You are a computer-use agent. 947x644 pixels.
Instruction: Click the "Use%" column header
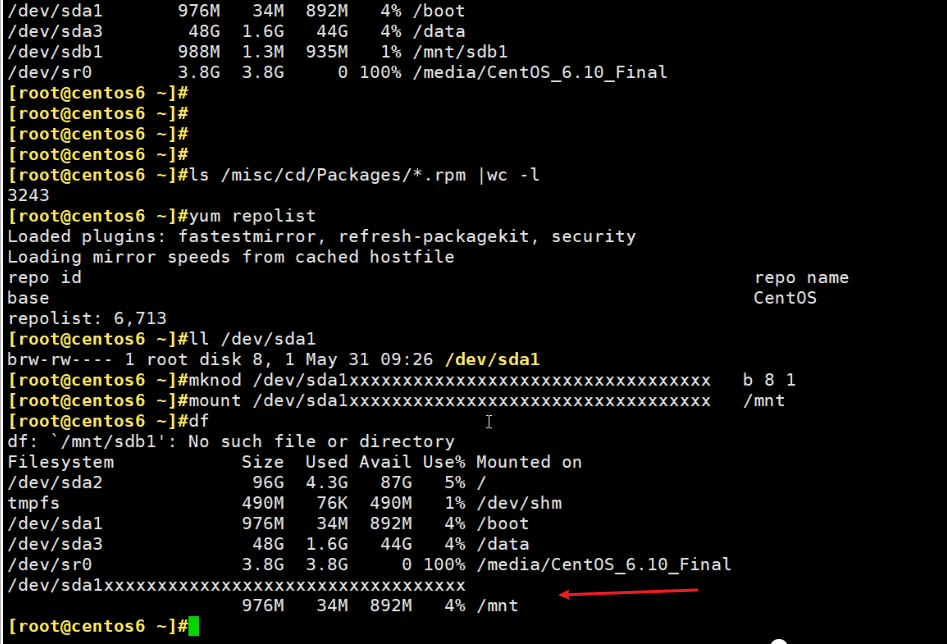[x=443, y=462]
